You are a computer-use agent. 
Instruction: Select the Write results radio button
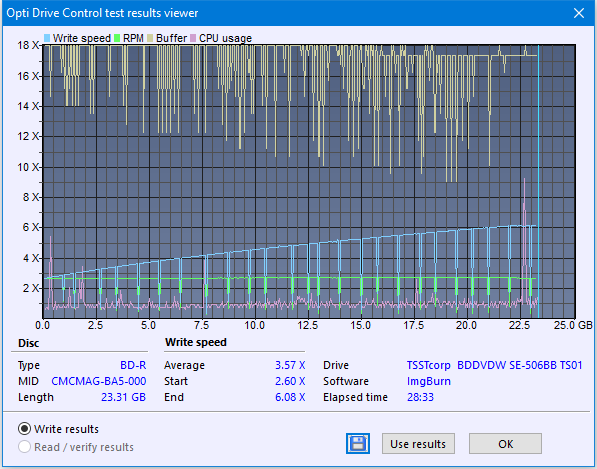24,429
